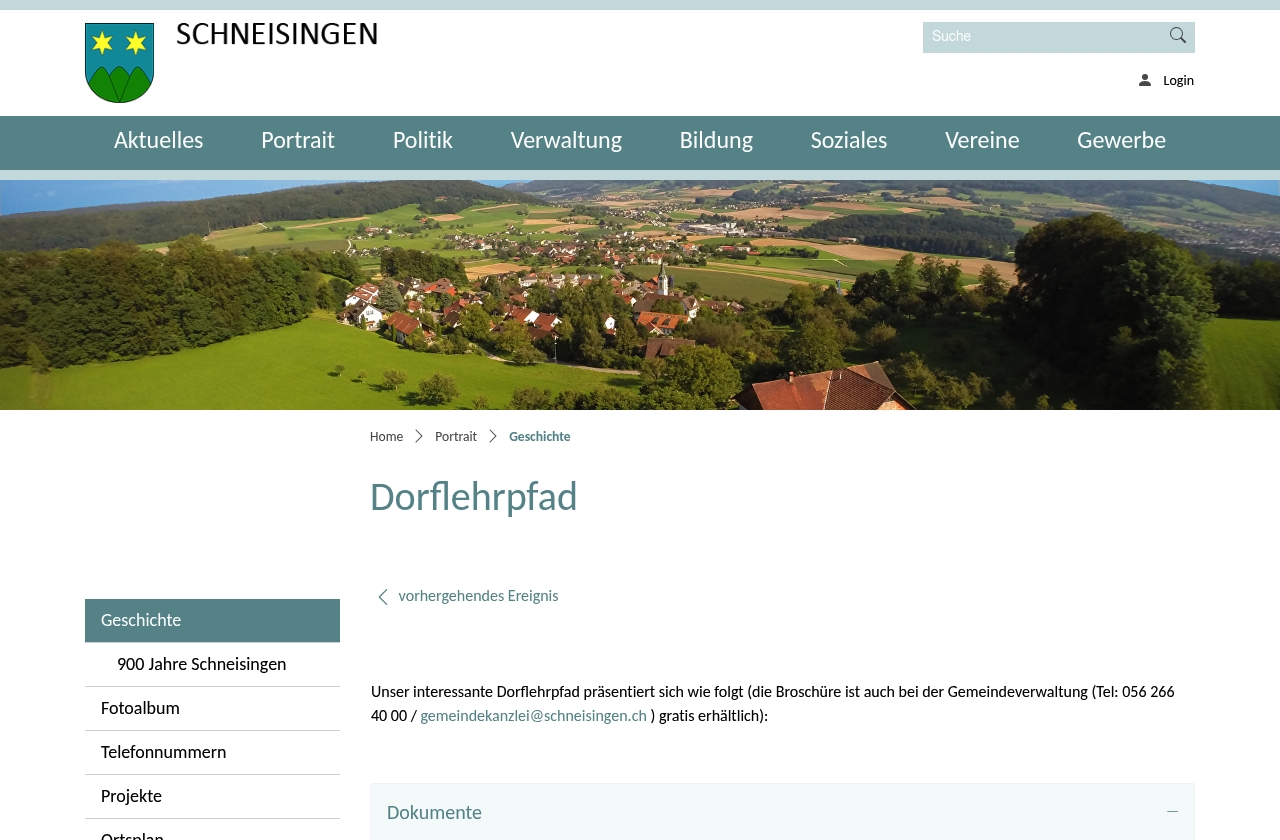
Task: Select the Schneisingen coat of arms logo
Action: (119, 62)
